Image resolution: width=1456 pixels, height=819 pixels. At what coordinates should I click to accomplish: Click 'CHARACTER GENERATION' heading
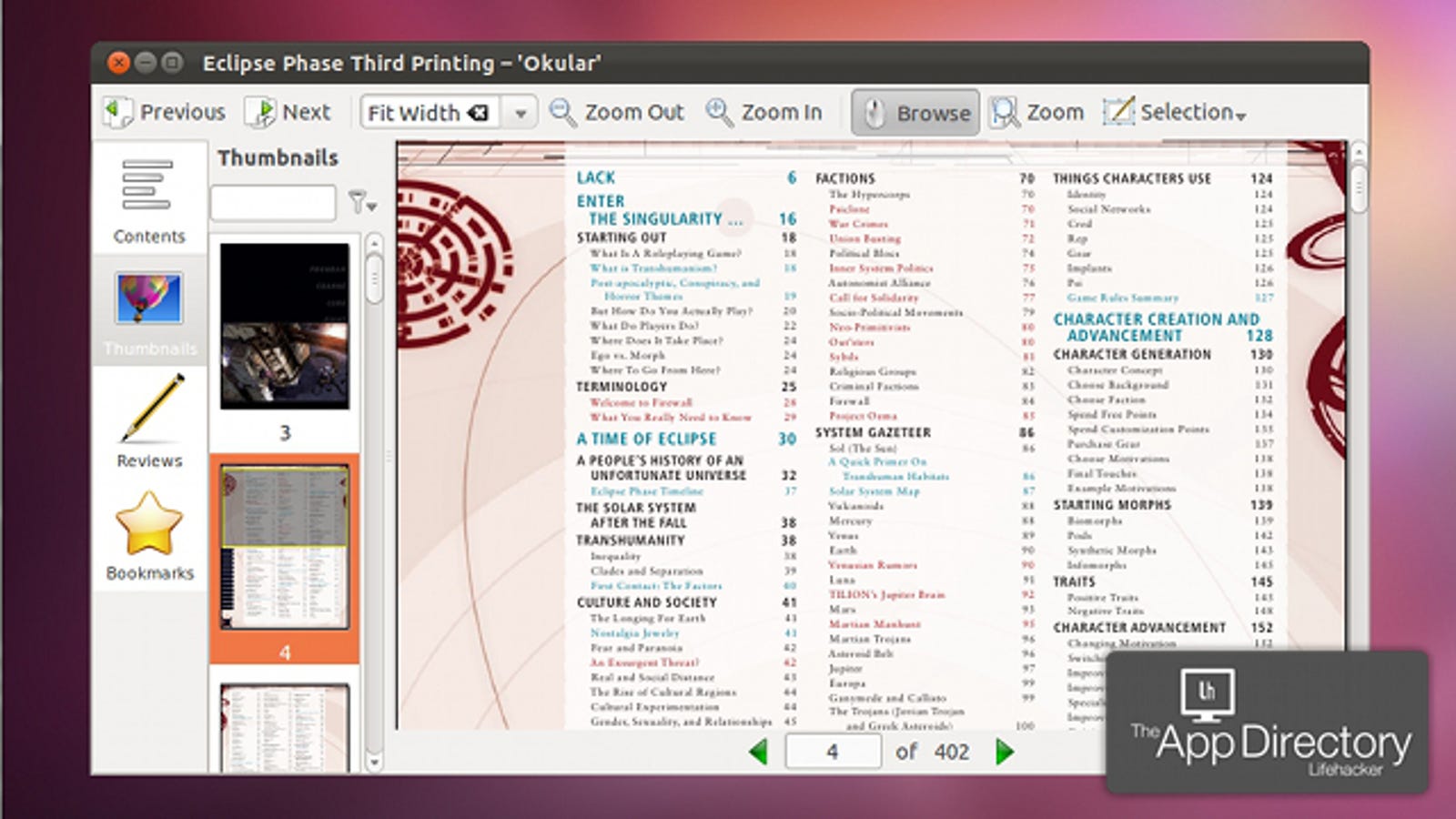[1132, 355]
